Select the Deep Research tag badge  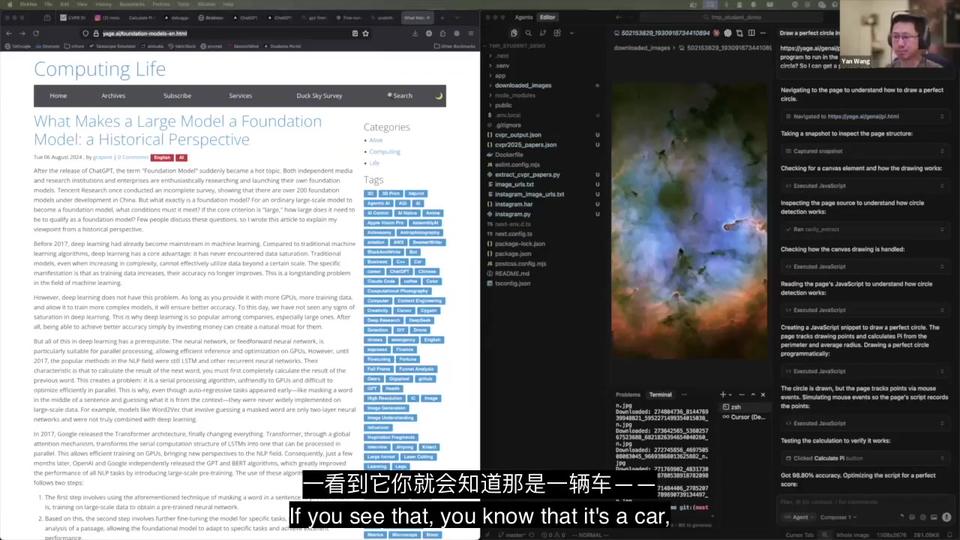(383, 320)
